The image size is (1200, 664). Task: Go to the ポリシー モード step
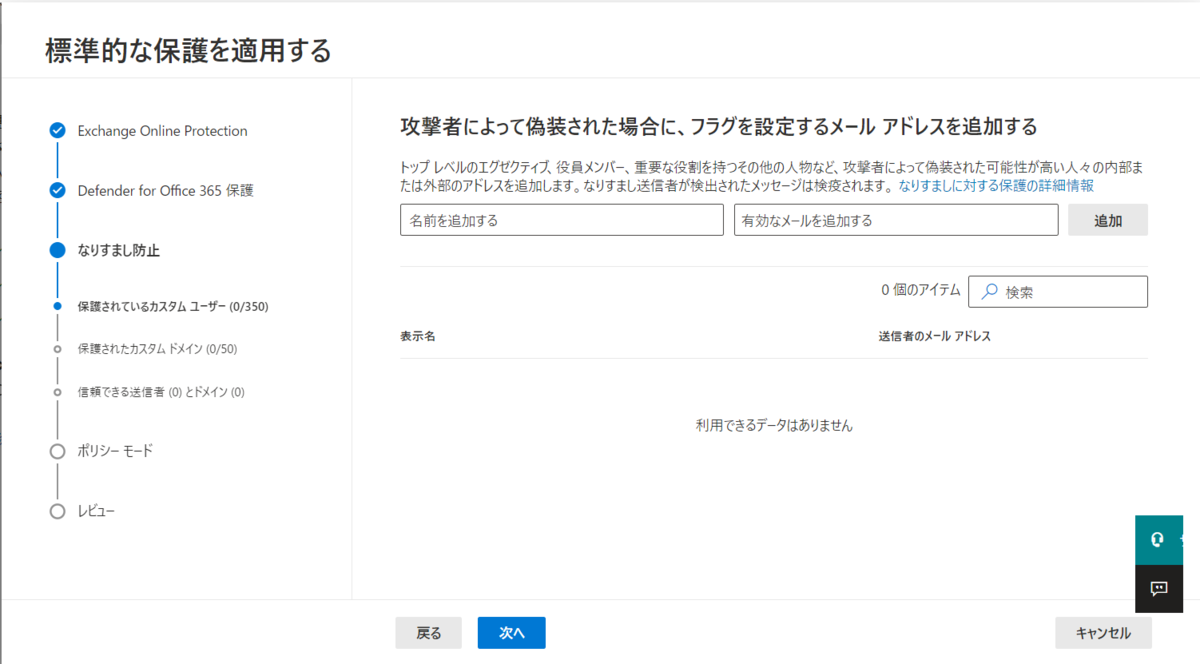[115, 451]
